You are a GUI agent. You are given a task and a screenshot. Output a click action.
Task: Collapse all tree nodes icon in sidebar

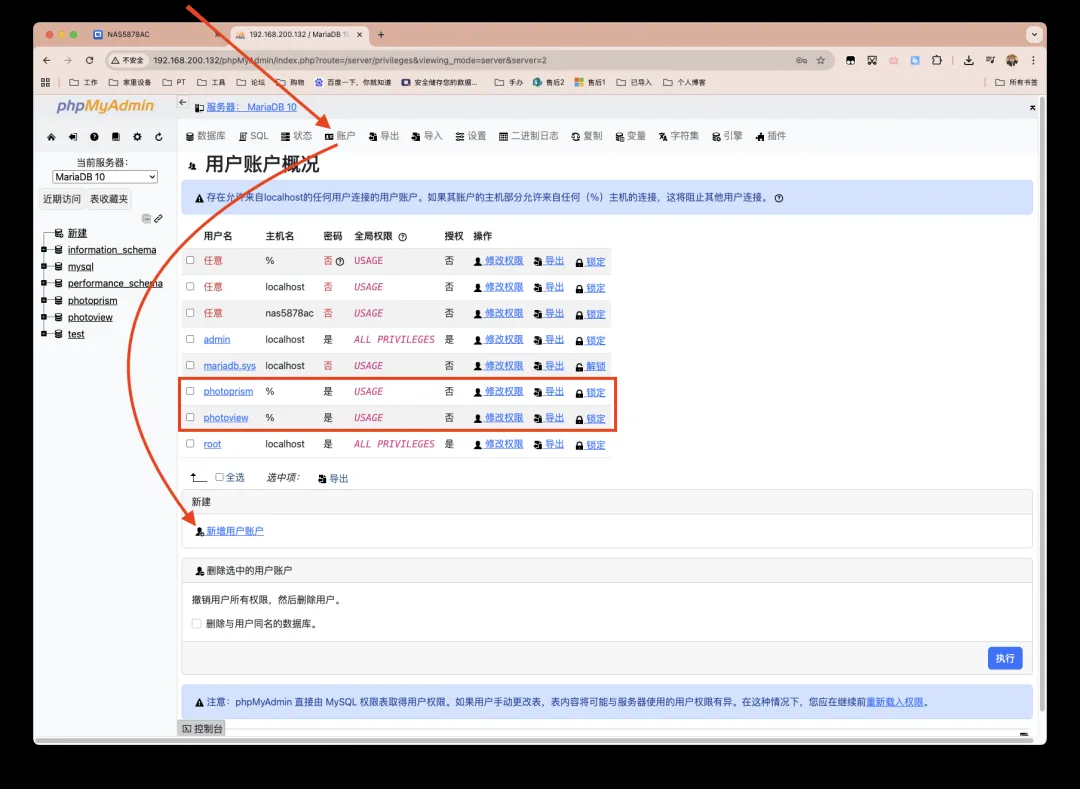pyautogui.click(x=146, y=218)
